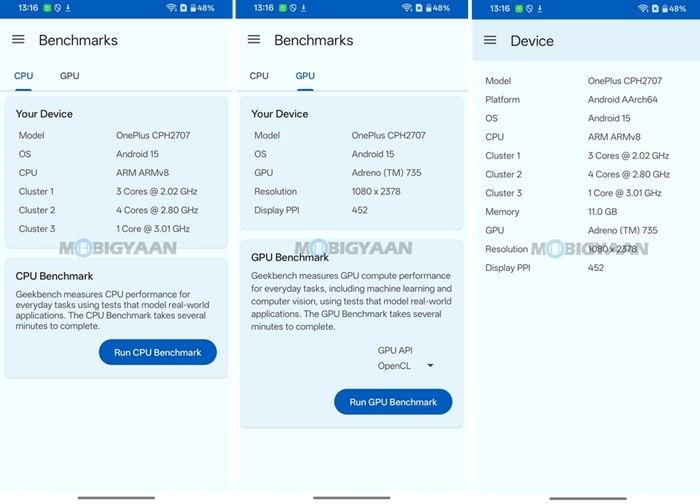Select 'GPU Benchmark' heading
The image size is (700, 504).
(x=290, y=257)
